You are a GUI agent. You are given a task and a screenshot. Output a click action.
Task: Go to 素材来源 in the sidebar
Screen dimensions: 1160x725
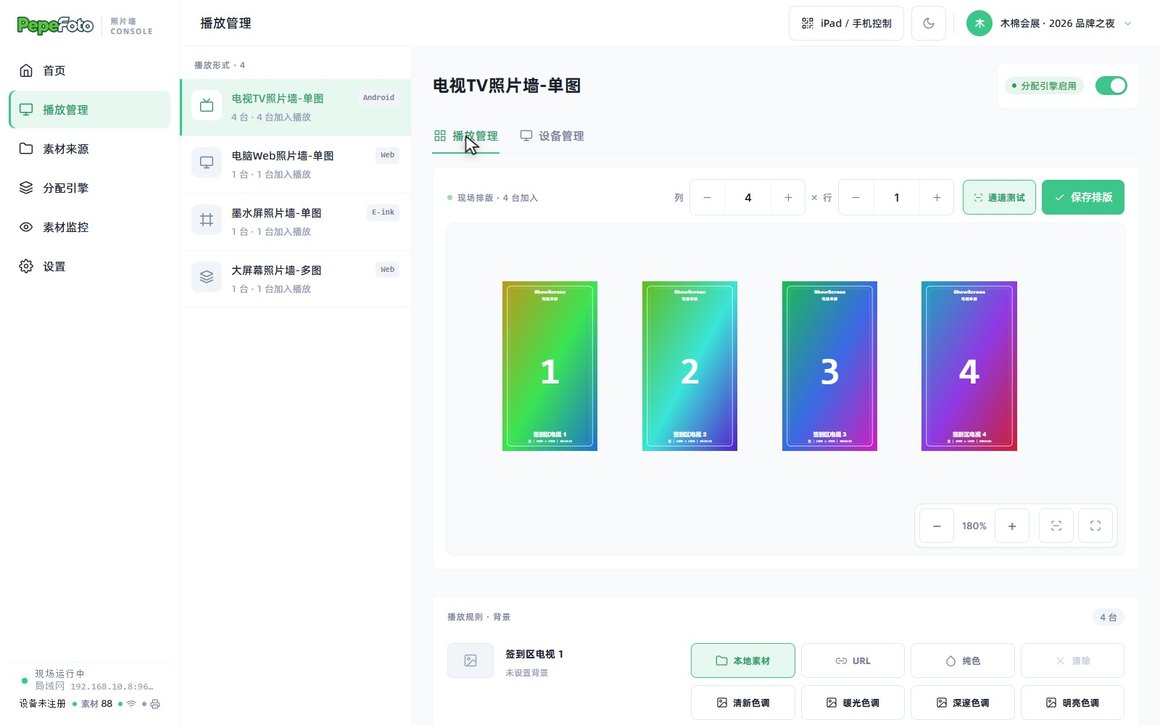pos(90,149)
